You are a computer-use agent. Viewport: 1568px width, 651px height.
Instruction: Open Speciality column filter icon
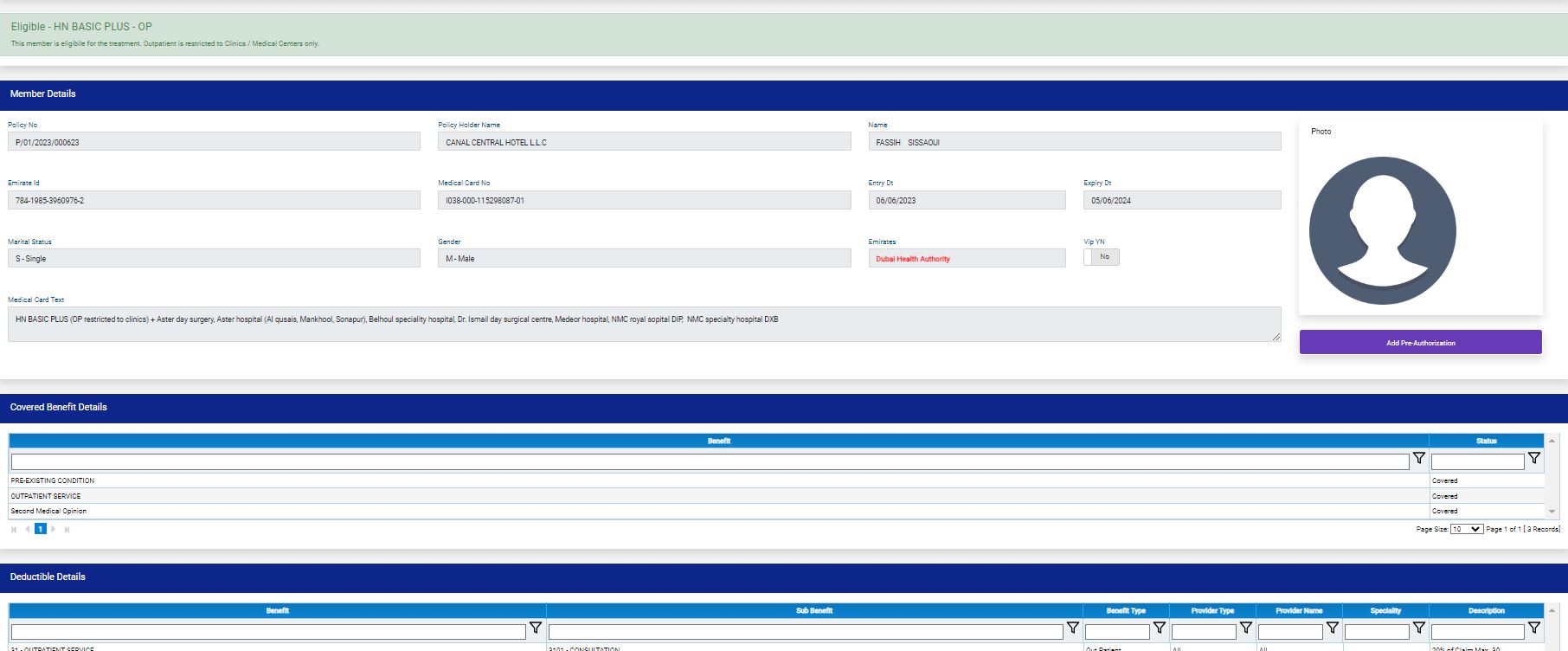1418,628
